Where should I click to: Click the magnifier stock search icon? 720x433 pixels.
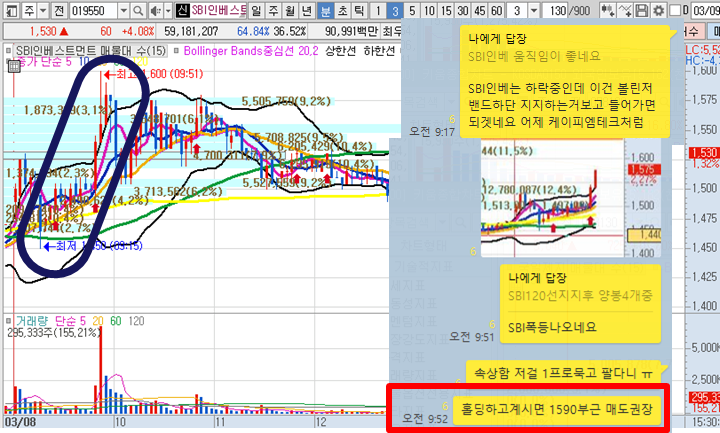pyautogui.click(x=138, y=10)
